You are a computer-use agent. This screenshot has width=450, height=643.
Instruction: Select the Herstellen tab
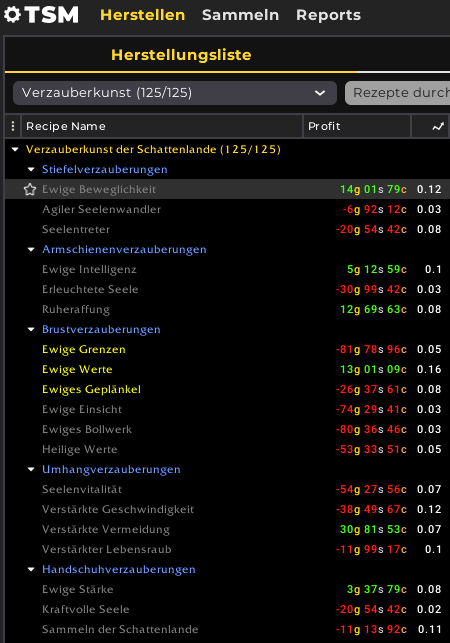pos(142,15)
